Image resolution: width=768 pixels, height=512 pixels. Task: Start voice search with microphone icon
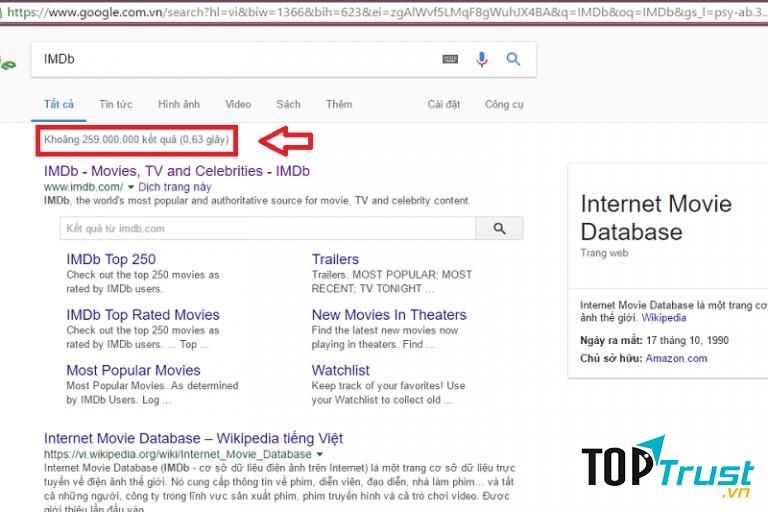coord(481,59)
